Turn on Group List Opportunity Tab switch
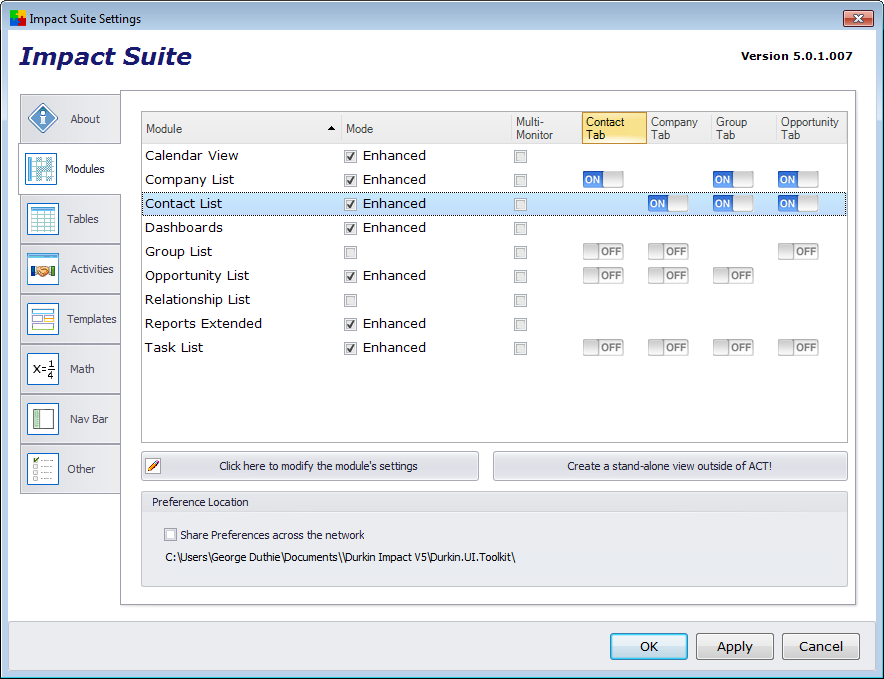 pos(798,252)
